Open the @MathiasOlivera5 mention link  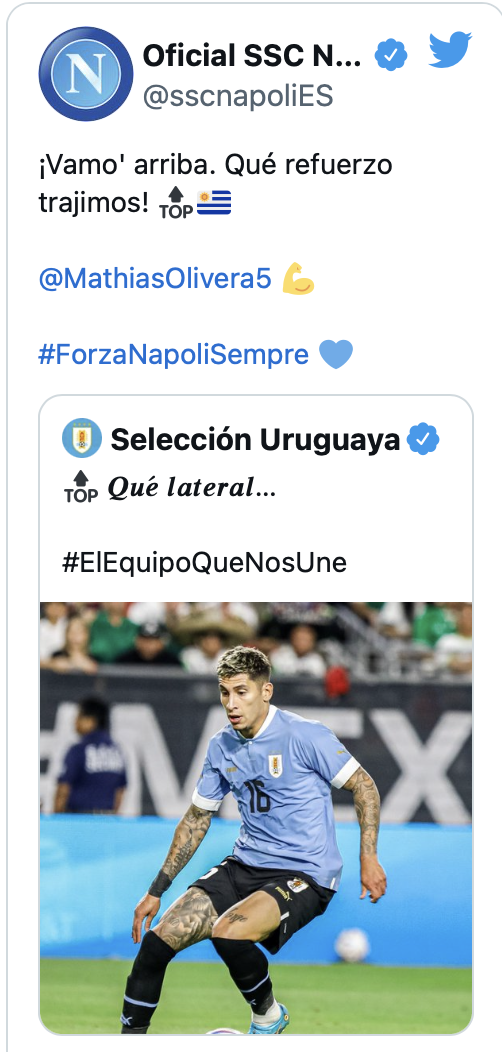coord(155,279)
